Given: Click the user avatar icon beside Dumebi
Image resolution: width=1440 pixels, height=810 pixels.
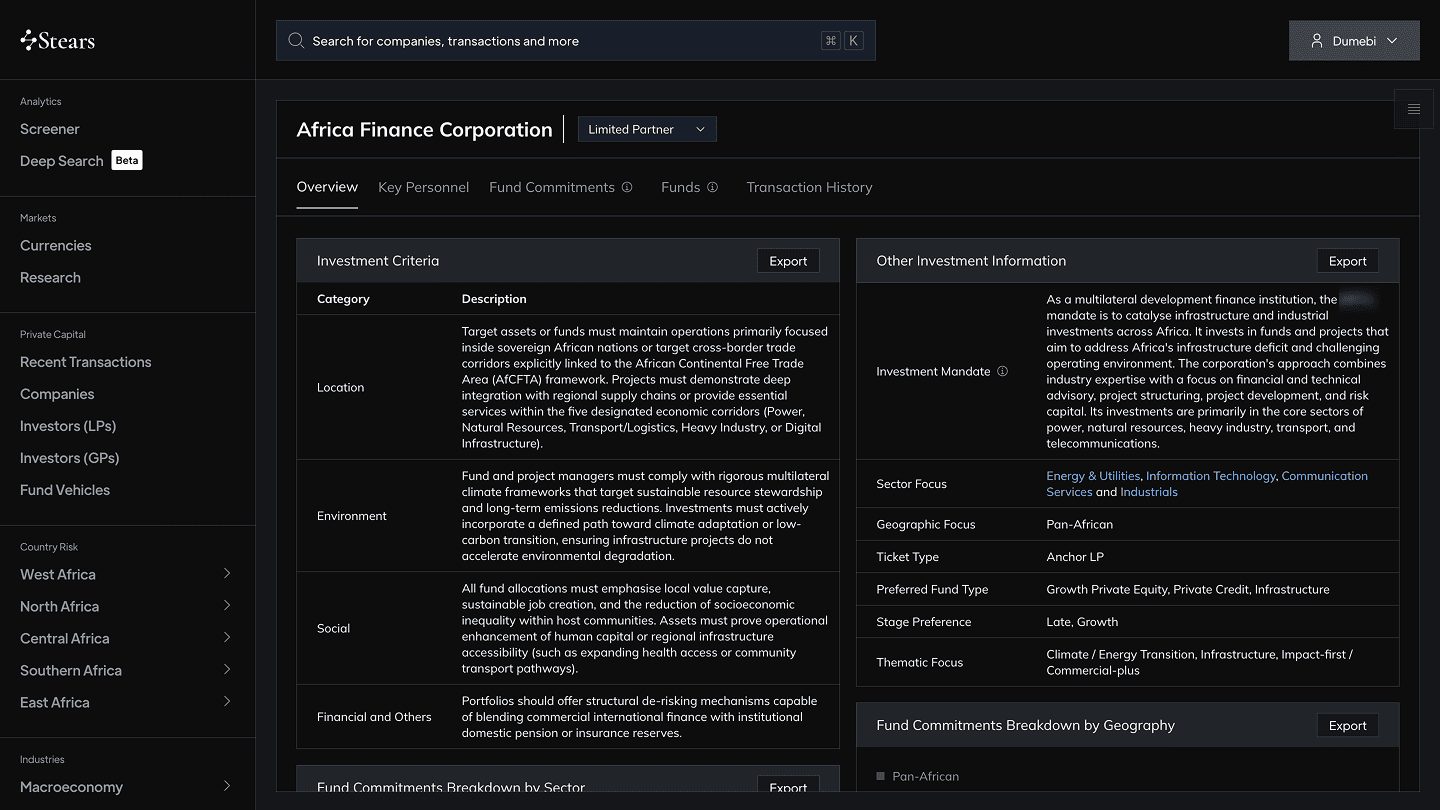Looking at the screenshot, I should click(x=1318, y=41).
